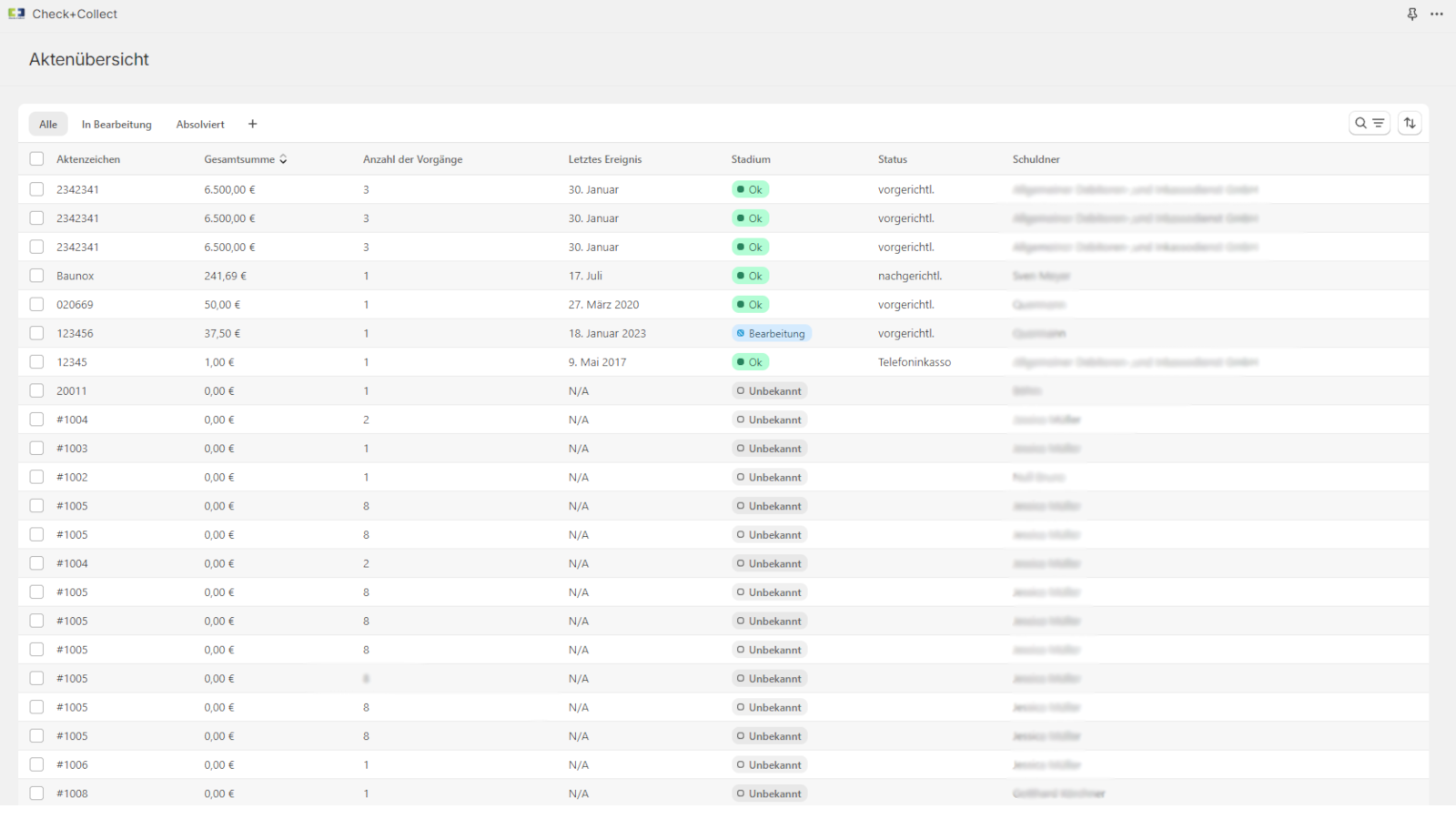Click the Letztes Ereignis column header
Image resolution: width=1456 pixels, height=819 pixels.
(605, 159)
